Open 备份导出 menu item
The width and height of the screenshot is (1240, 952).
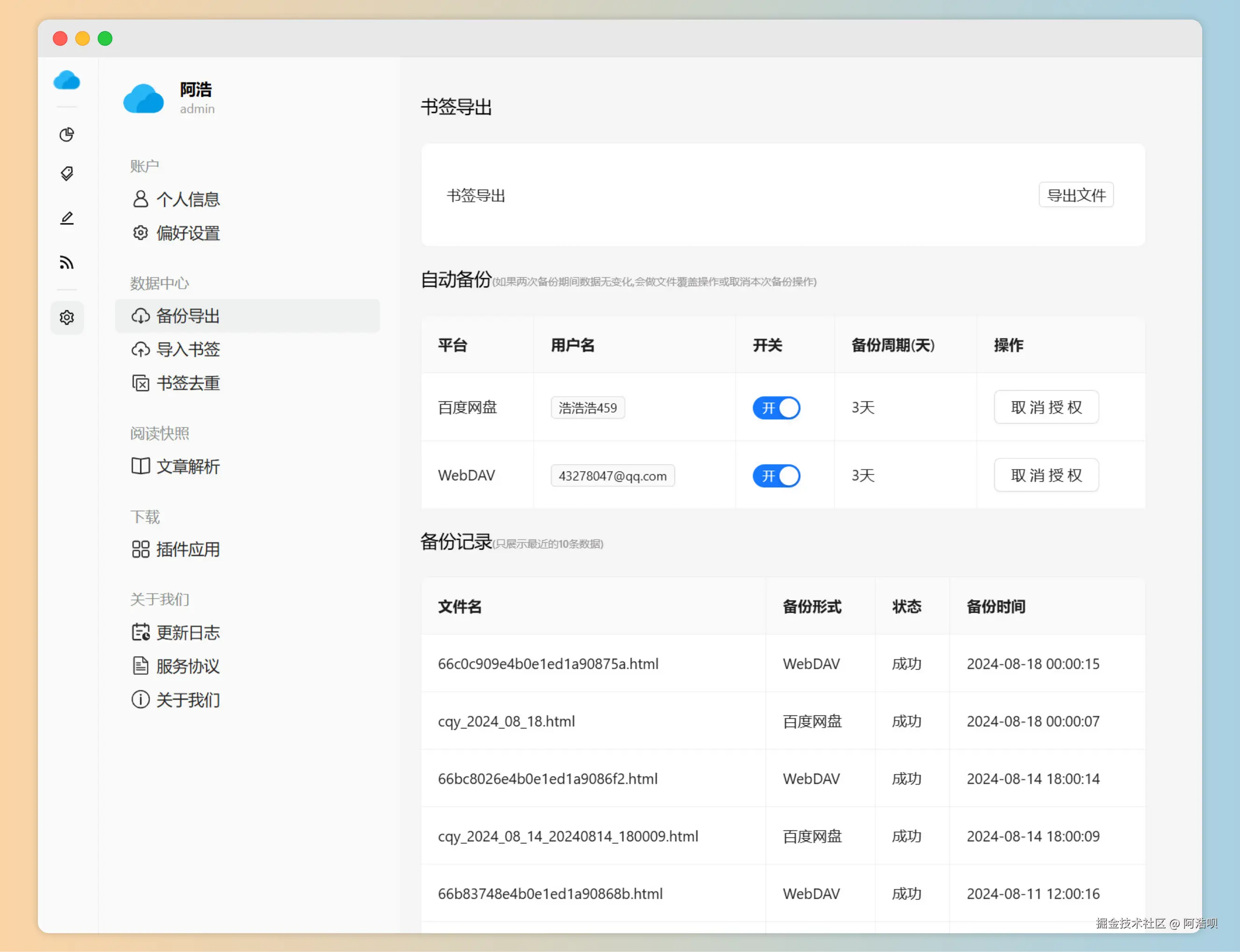coord(187,316)
